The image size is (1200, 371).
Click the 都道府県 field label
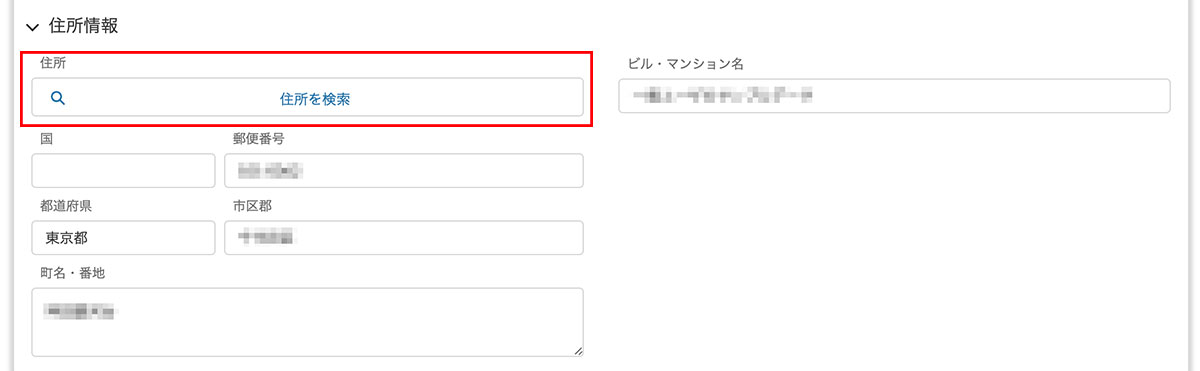pyautogui.click(x=68, y=206)
